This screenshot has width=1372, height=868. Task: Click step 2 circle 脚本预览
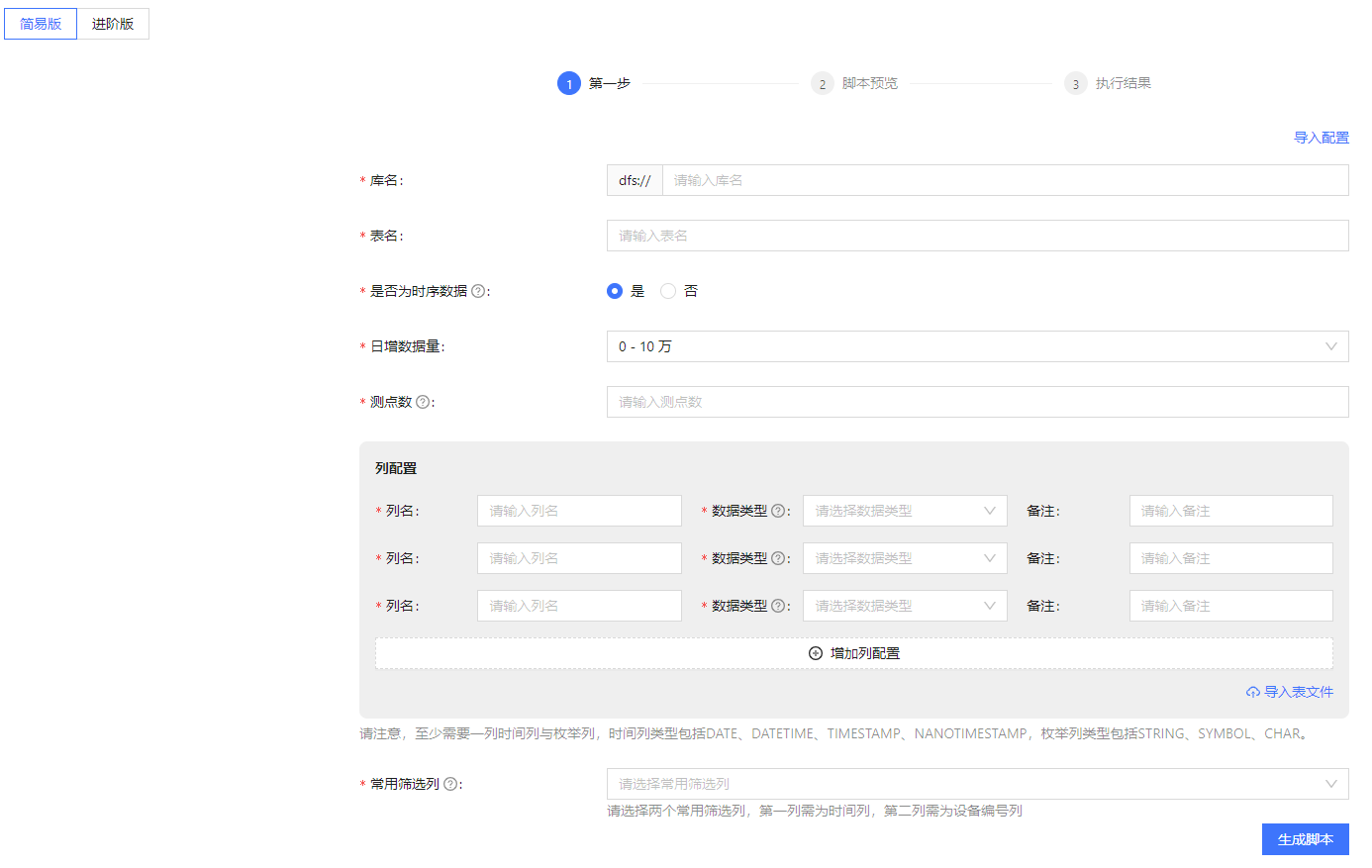click(823, 83)
